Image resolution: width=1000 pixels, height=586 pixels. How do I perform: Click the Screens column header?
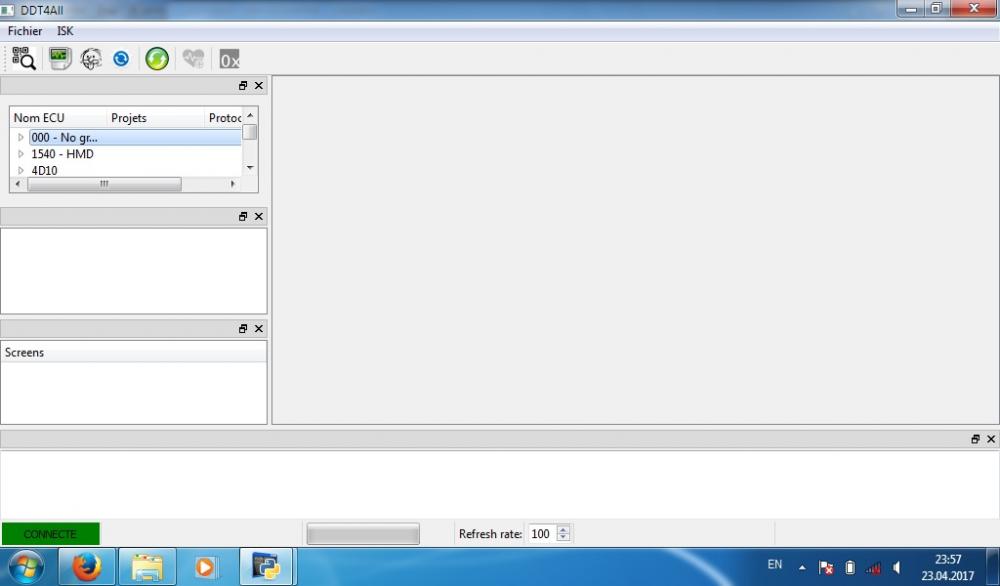[133, 353]
